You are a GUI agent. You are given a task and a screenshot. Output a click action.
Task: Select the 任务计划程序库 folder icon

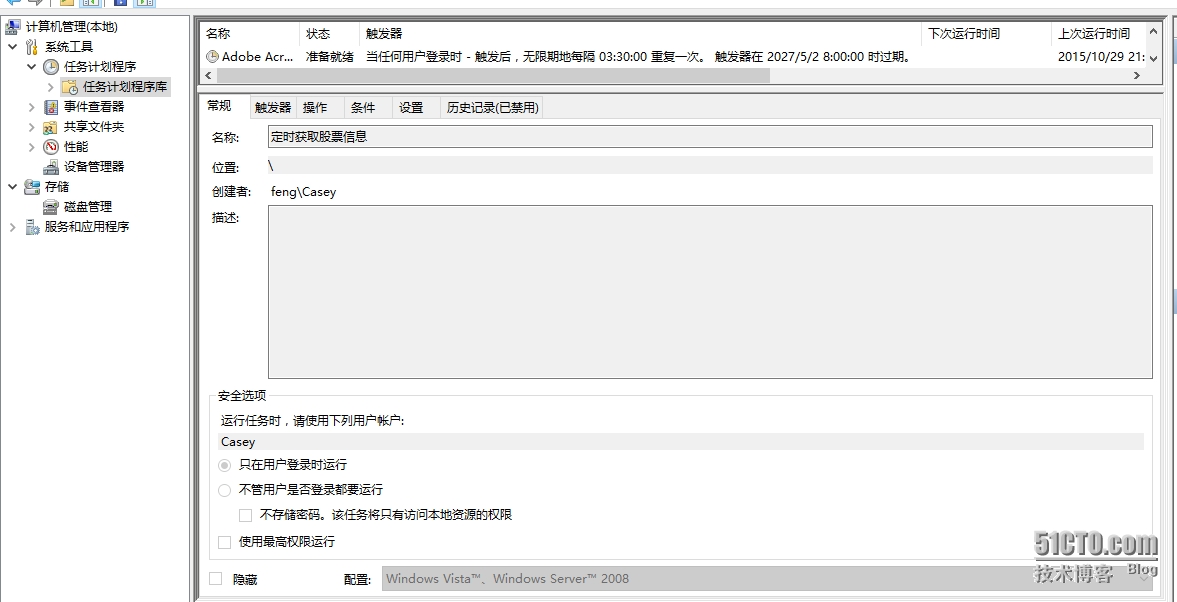click(70, 87)
